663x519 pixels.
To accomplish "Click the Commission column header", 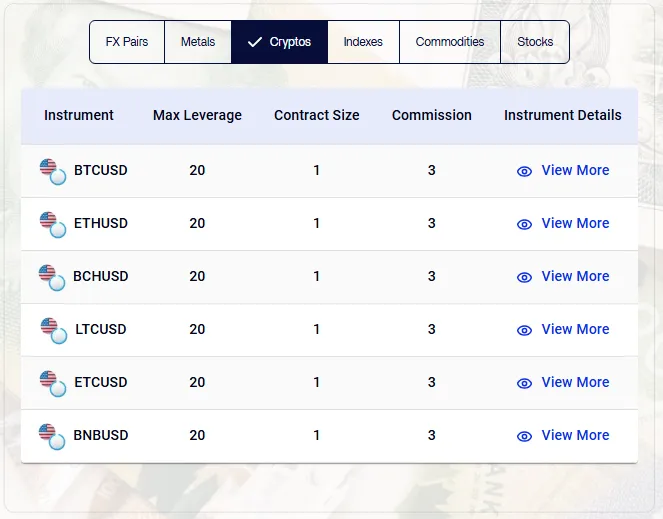I will pos(431,115).
